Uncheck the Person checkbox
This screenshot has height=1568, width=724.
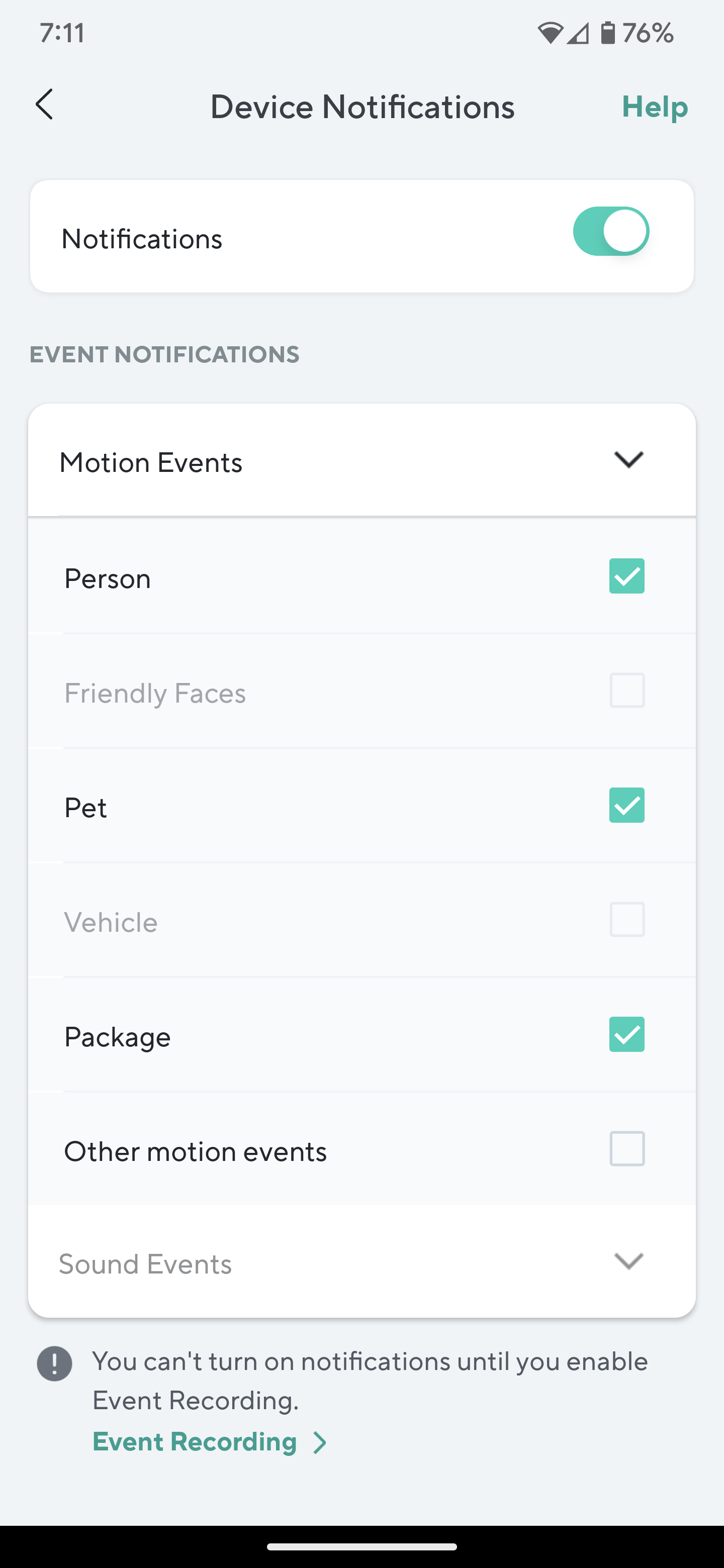tap(626, 576)
